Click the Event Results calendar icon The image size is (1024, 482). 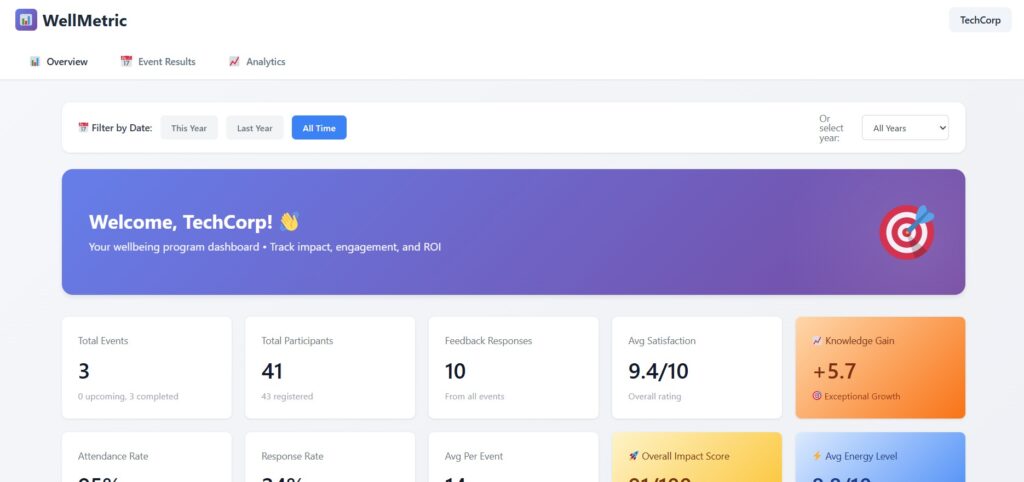coord(126,62)
